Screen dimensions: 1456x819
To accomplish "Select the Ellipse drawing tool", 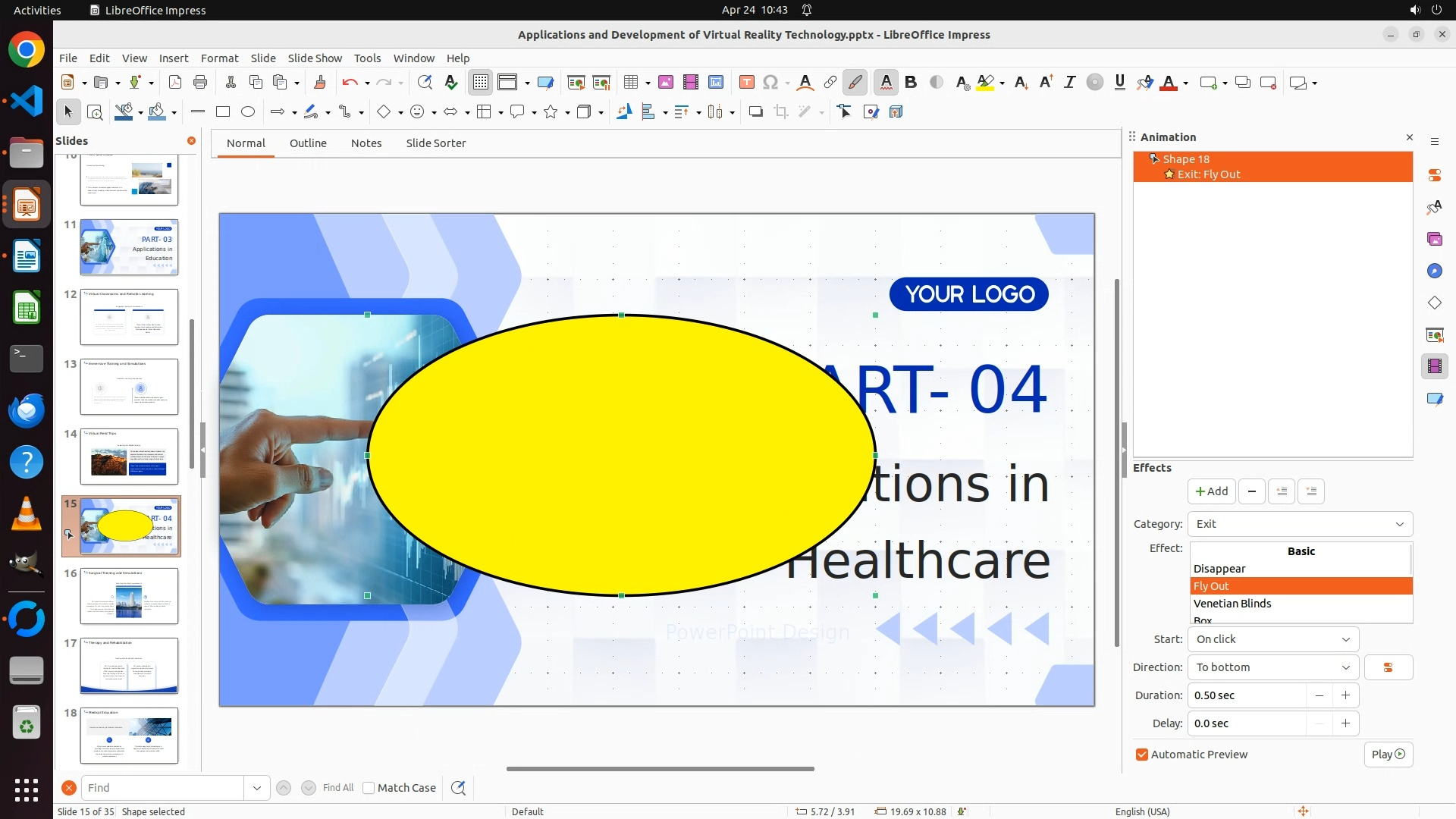I will (x=248, y=112).
